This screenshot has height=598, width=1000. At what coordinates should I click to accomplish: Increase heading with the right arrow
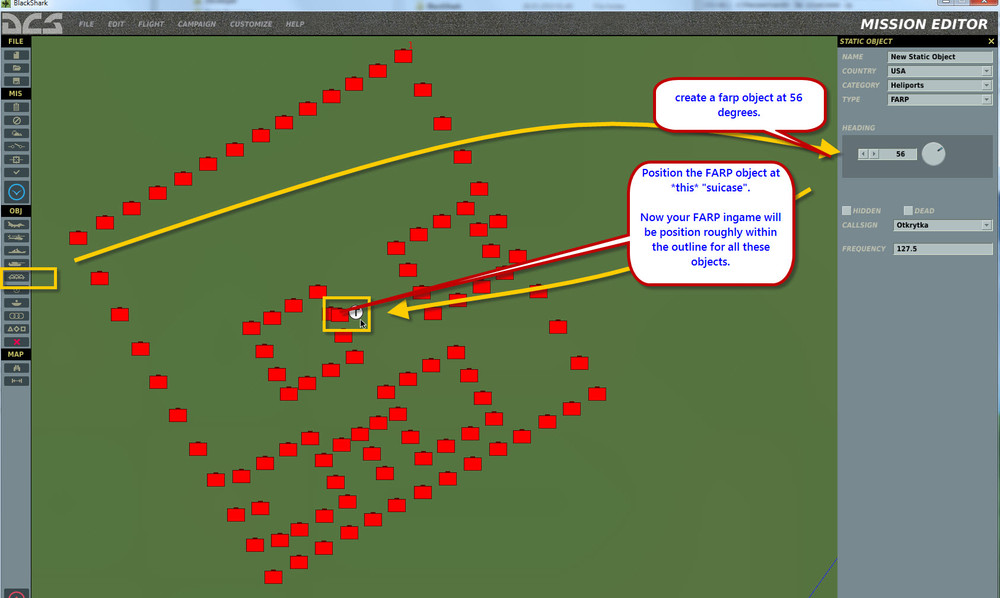[874, 154]
